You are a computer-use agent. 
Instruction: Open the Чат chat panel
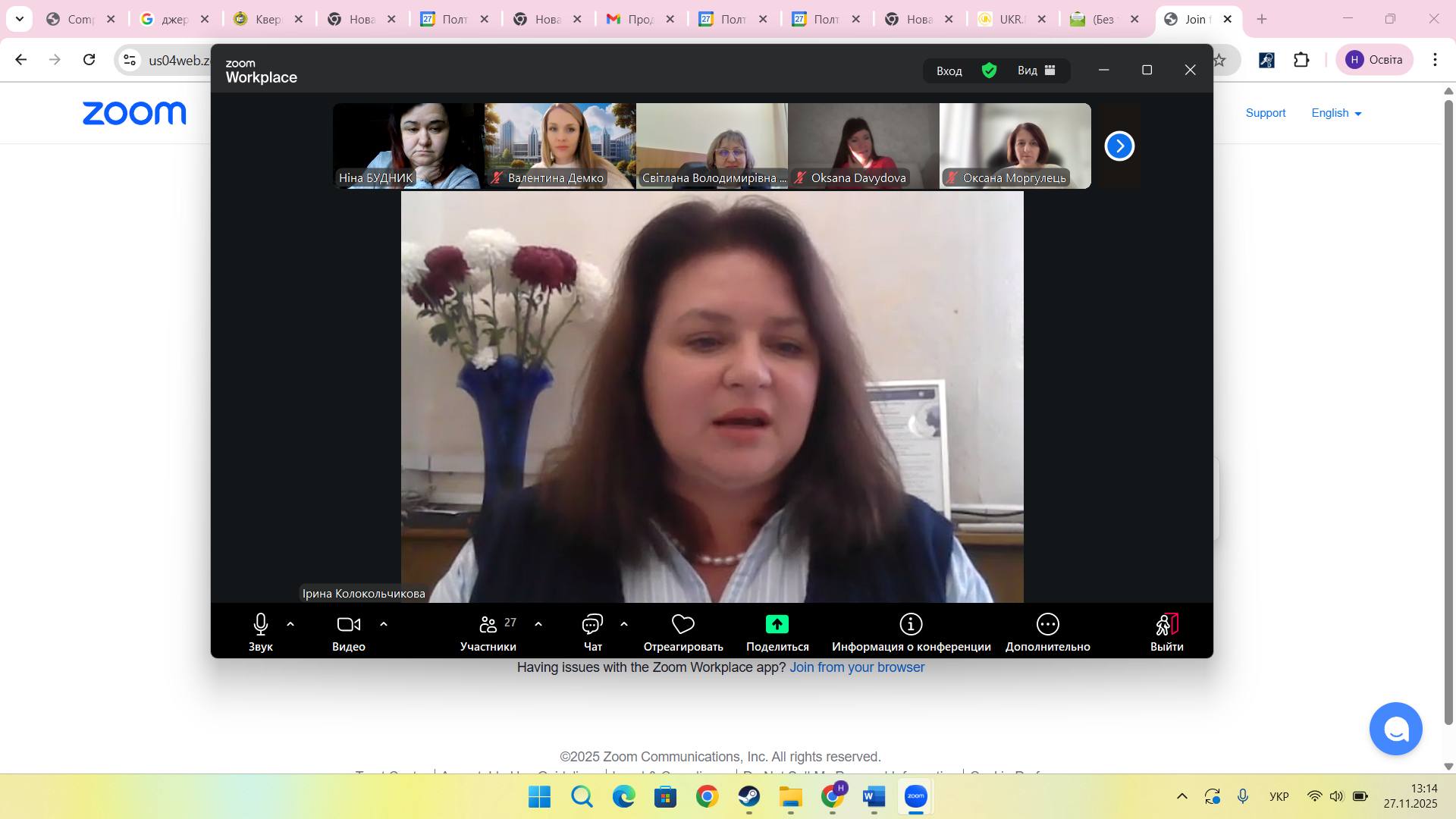coord(592,632)
